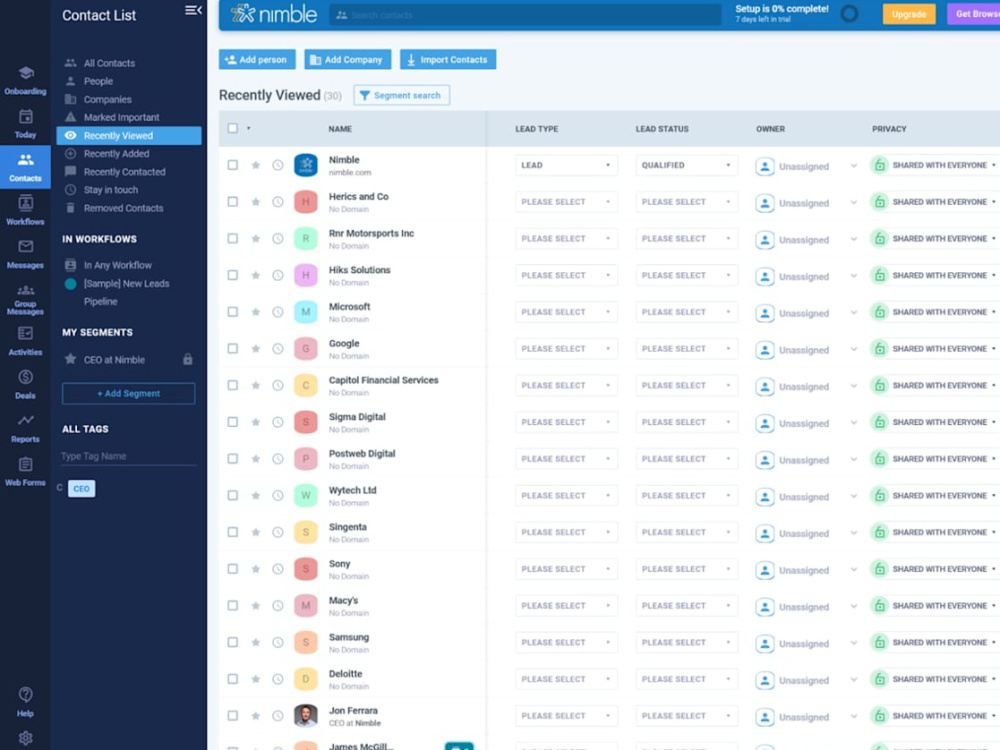The width and height of the screenshot is (1000, 750).
Task: Select All Contacts in the sidebar
Action: (x=109, y=63)
